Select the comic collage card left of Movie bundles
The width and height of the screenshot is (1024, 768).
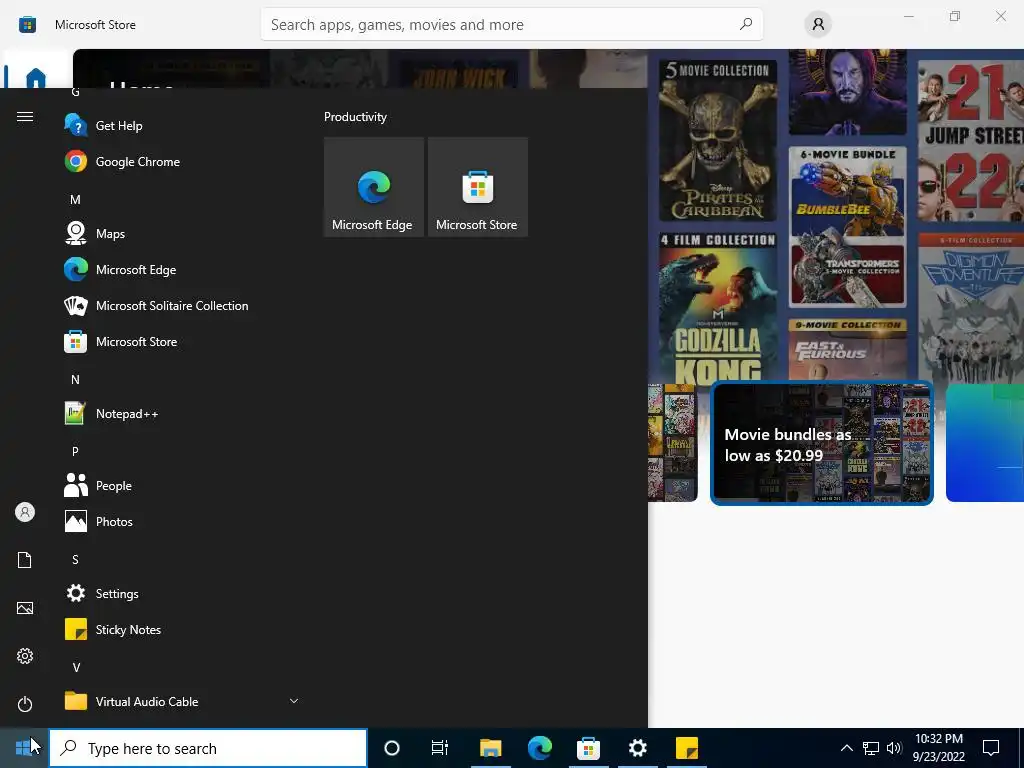pos(673,443)
